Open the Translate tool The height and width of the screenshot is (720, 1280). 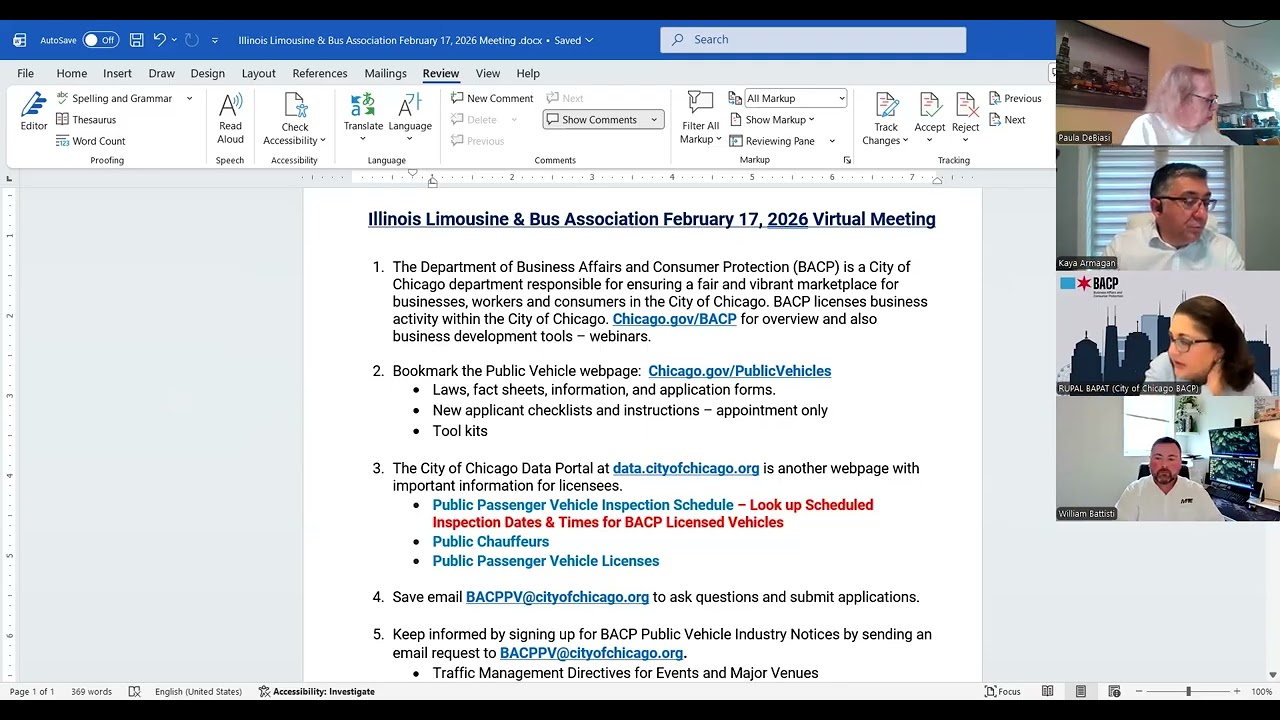point(363,119)
